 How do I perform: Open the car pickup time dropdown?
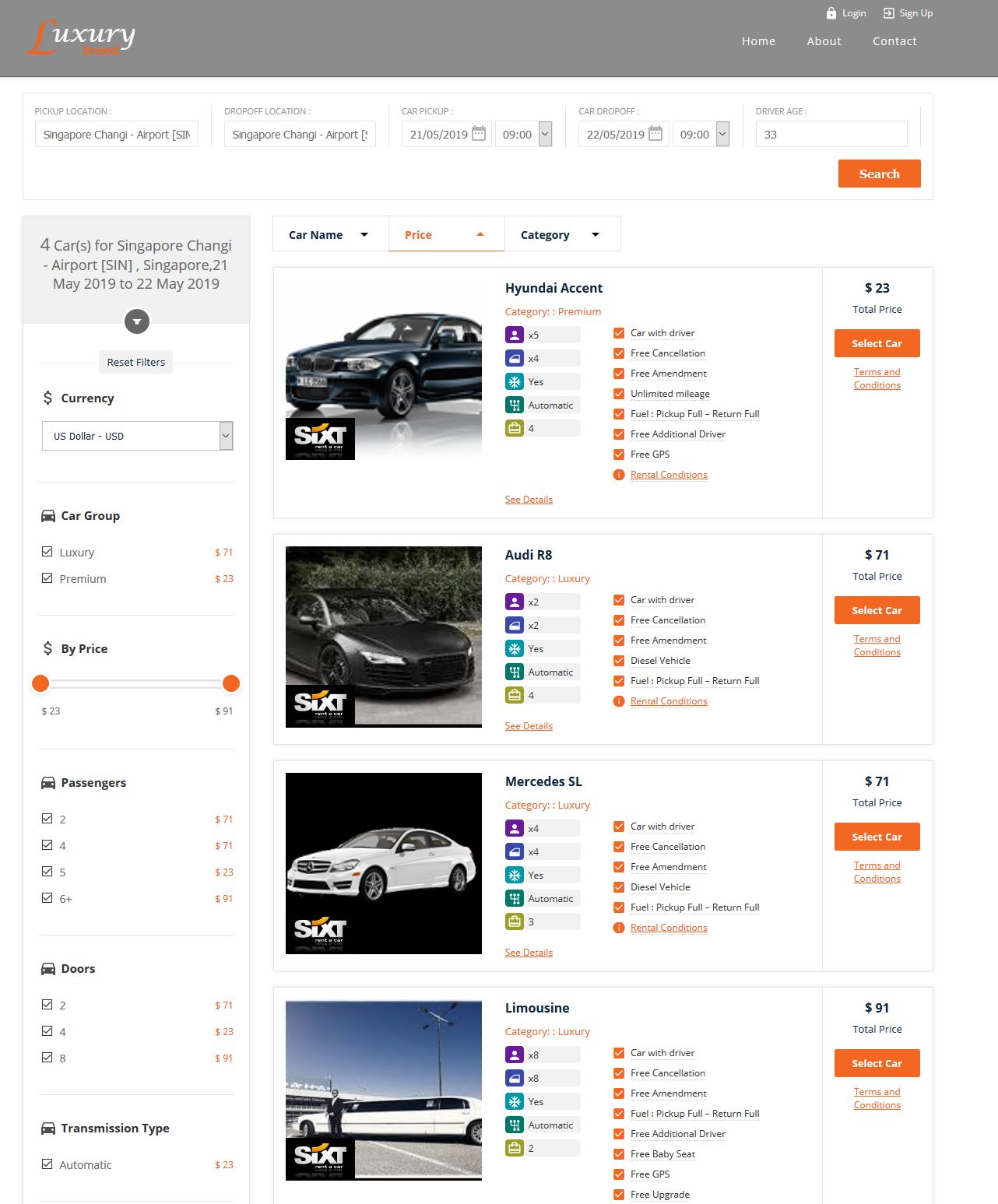click(x=524, y=134)
